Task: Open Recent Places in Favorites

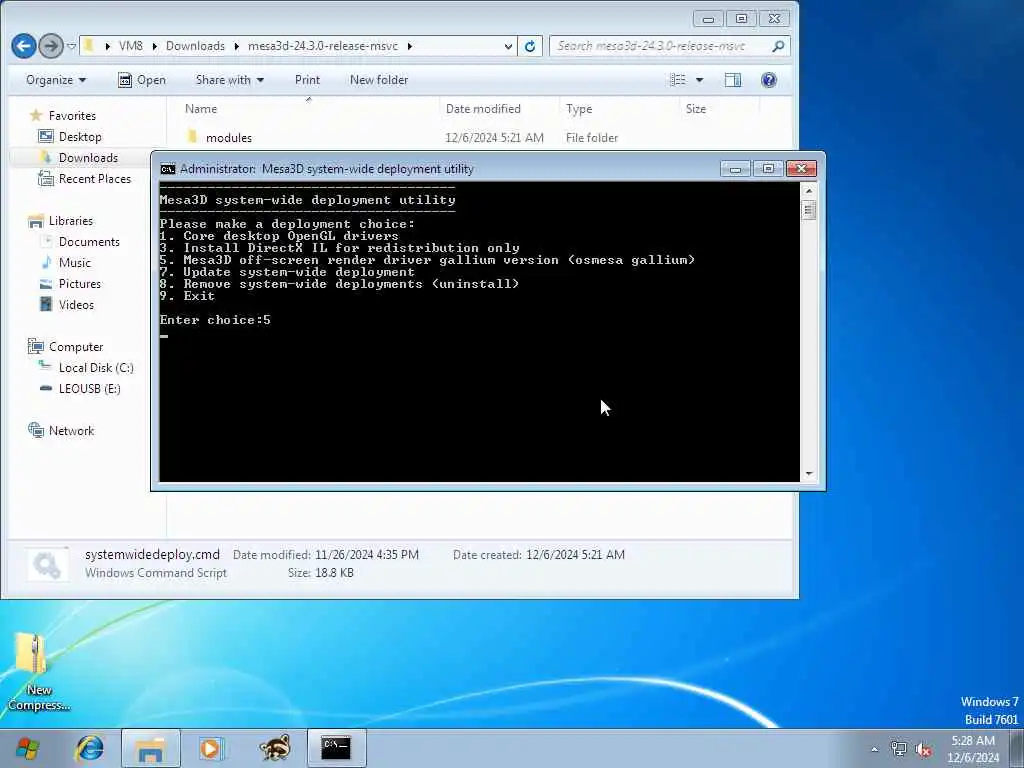Action: click(95, 179)
